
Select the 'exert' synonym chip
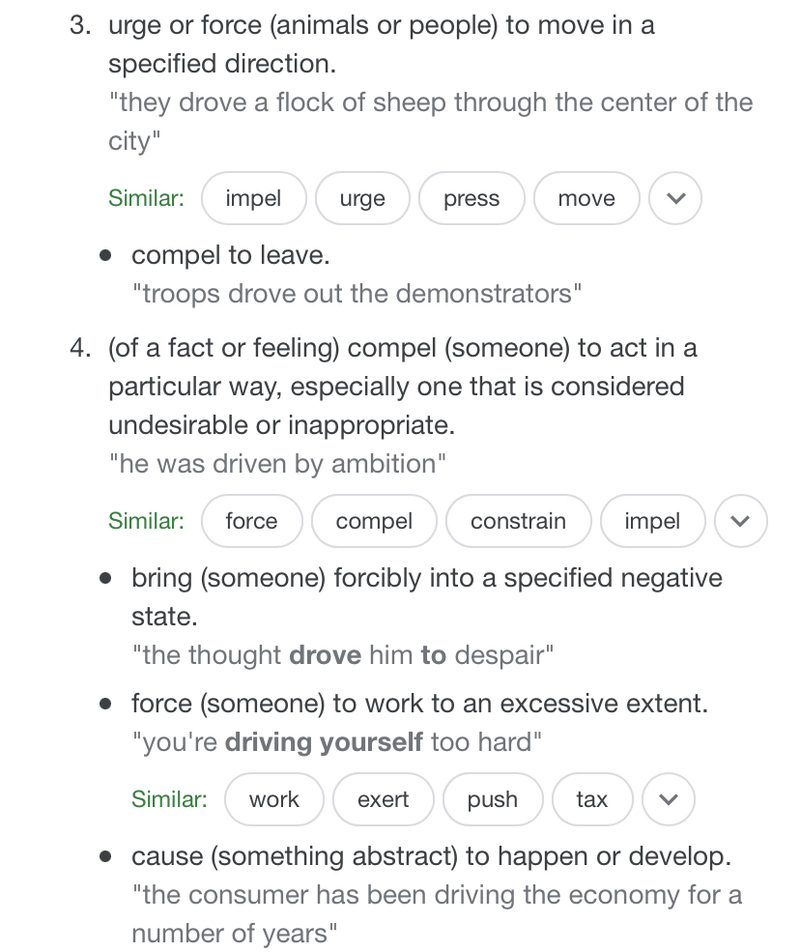383,799
